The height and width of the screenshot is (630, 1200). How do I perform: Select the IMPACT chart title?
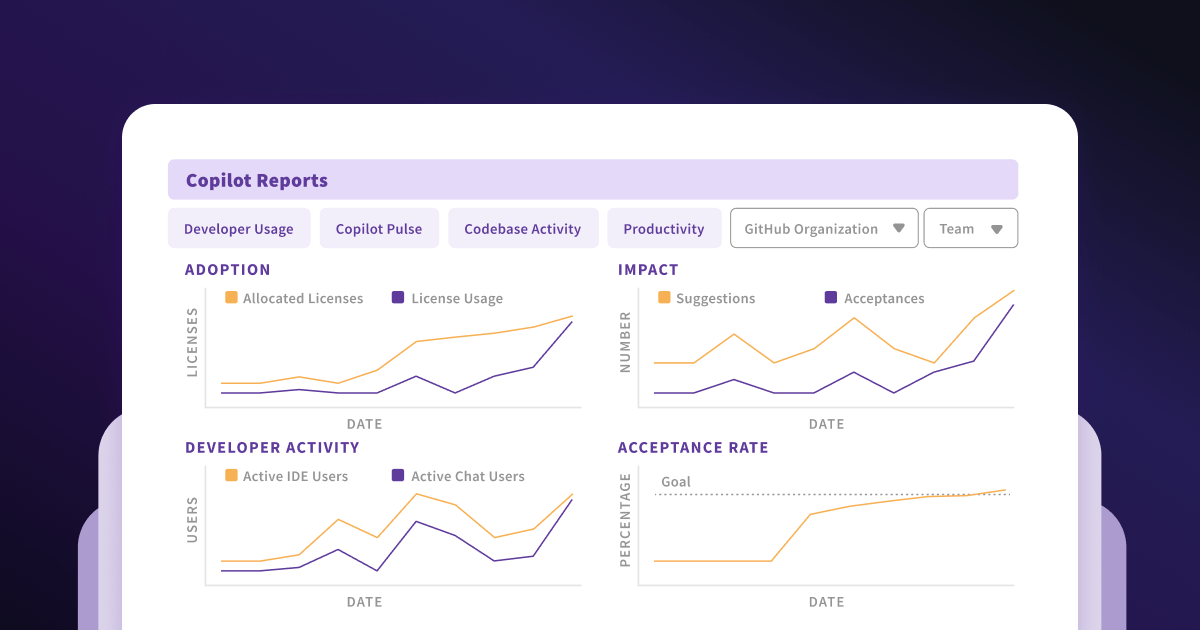pyautogui.click(x=648, y=269)
